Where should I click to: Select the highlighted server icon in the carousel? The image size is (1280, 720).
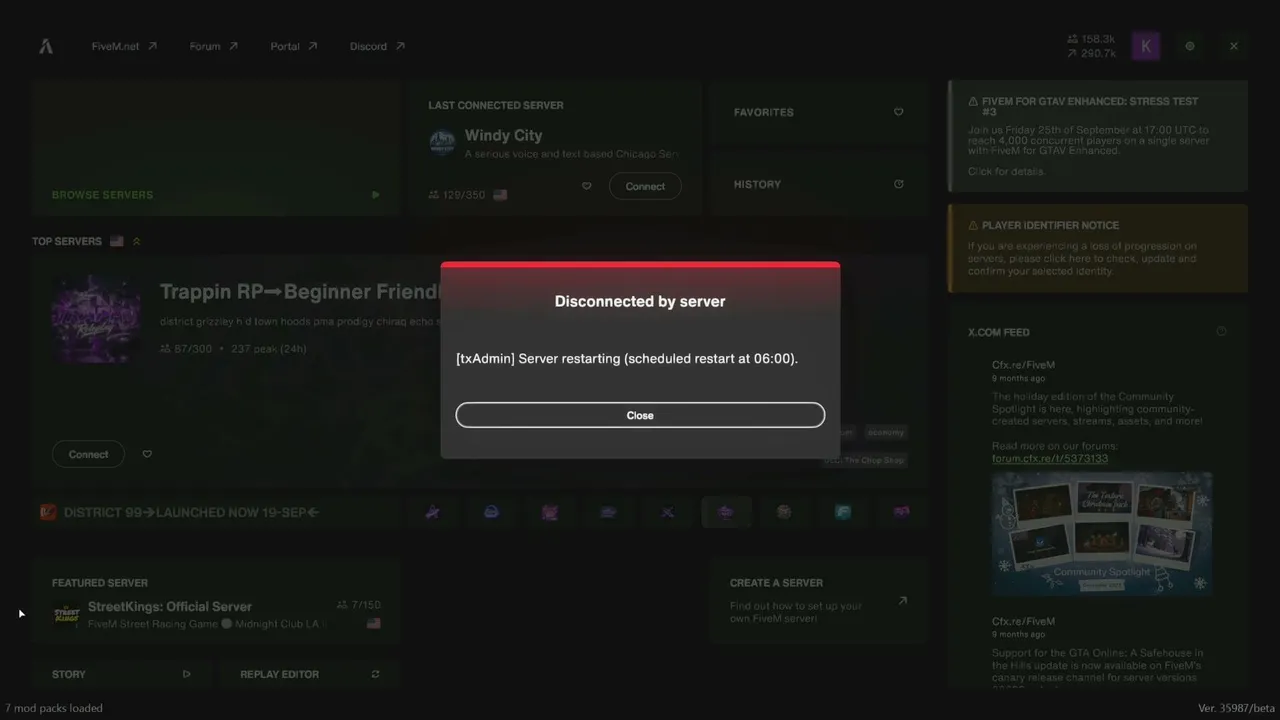[x=726, y=512]
